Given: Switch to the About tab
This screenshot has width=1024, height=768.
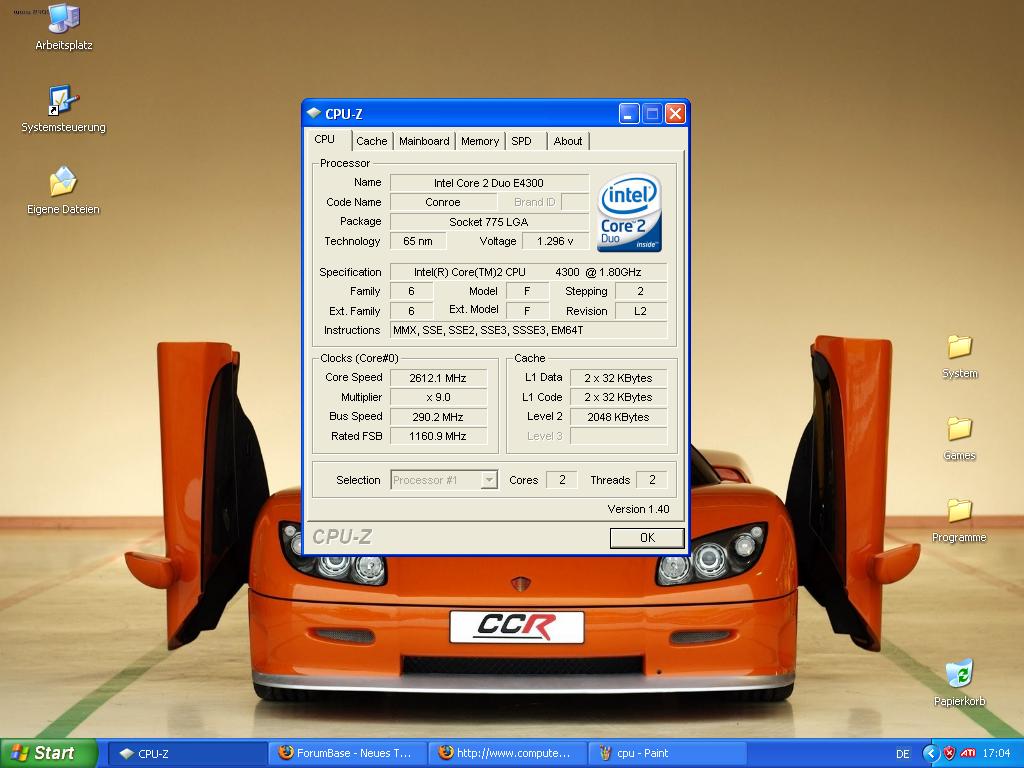Looking at the screenshot, I should 568,141.
